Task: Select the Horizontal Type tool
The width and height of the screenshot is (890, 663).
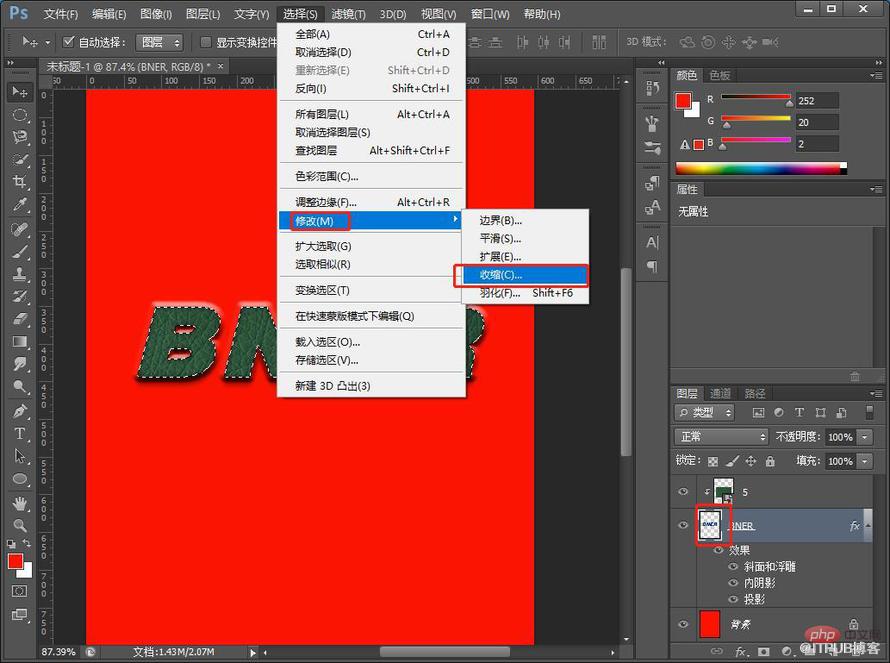Action: pyautogui.click(x=20, y=434)
